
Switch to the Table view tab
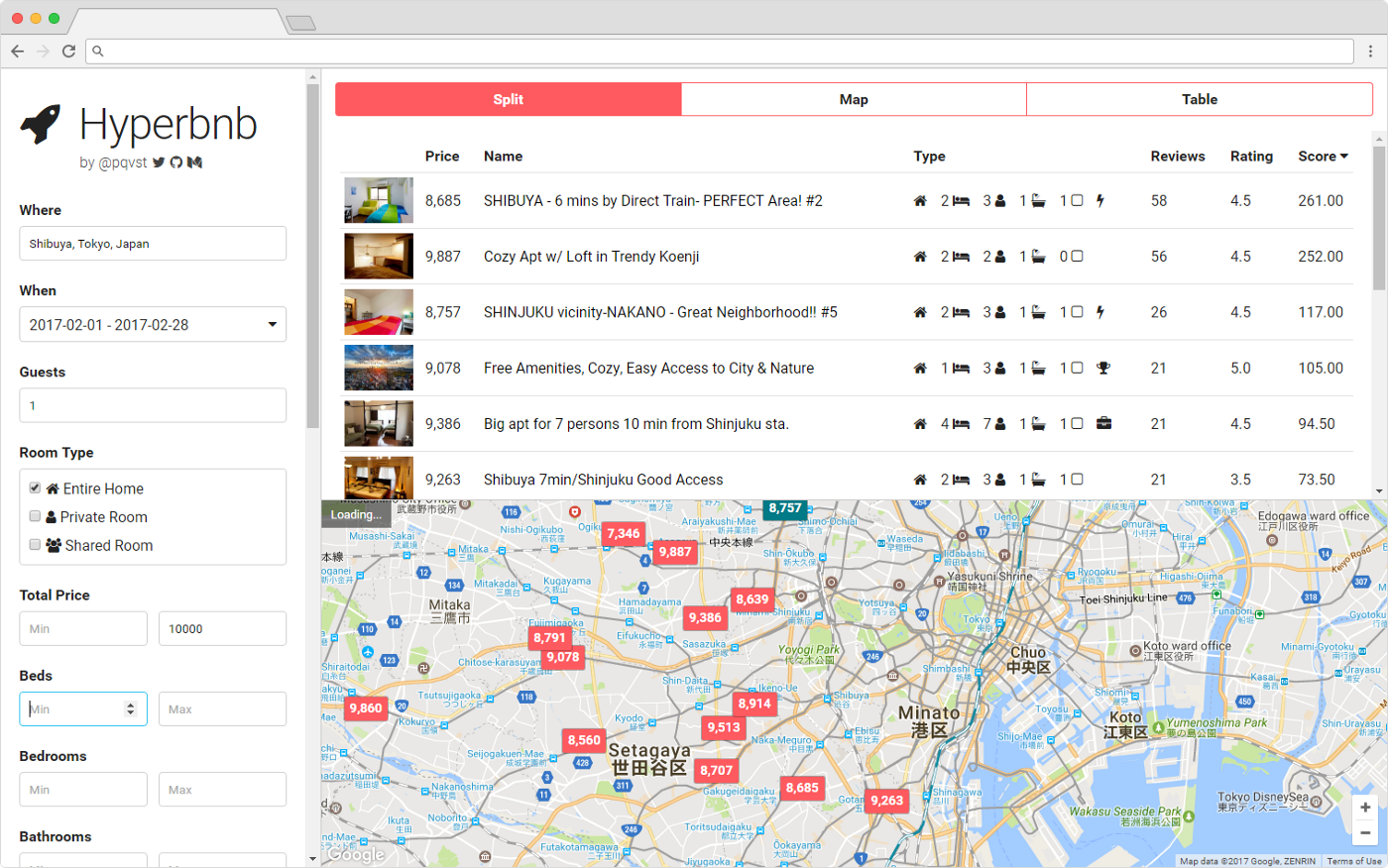click(x=1200, y=99)
